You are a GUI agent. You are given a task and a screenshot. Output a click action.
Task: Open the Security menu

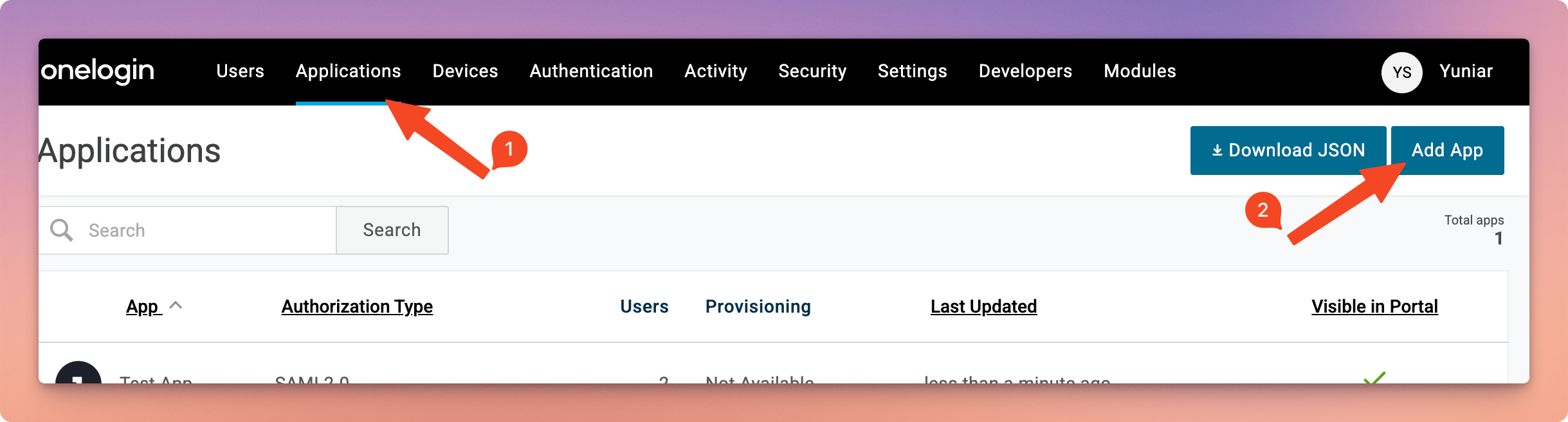click(x=812, y=71)
